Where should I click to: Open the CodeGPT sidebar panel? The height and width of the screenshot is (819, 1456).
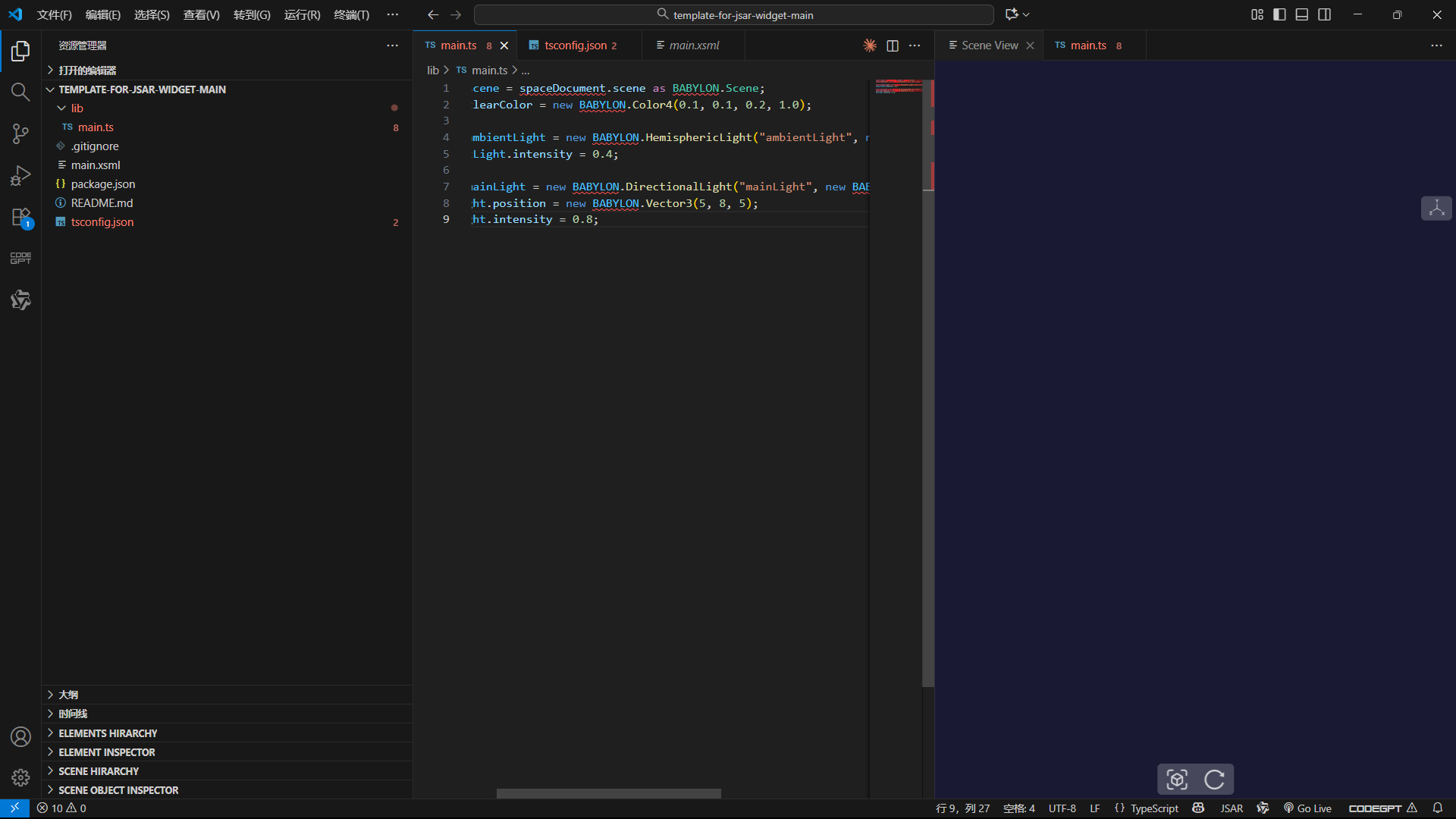point(20,259)
